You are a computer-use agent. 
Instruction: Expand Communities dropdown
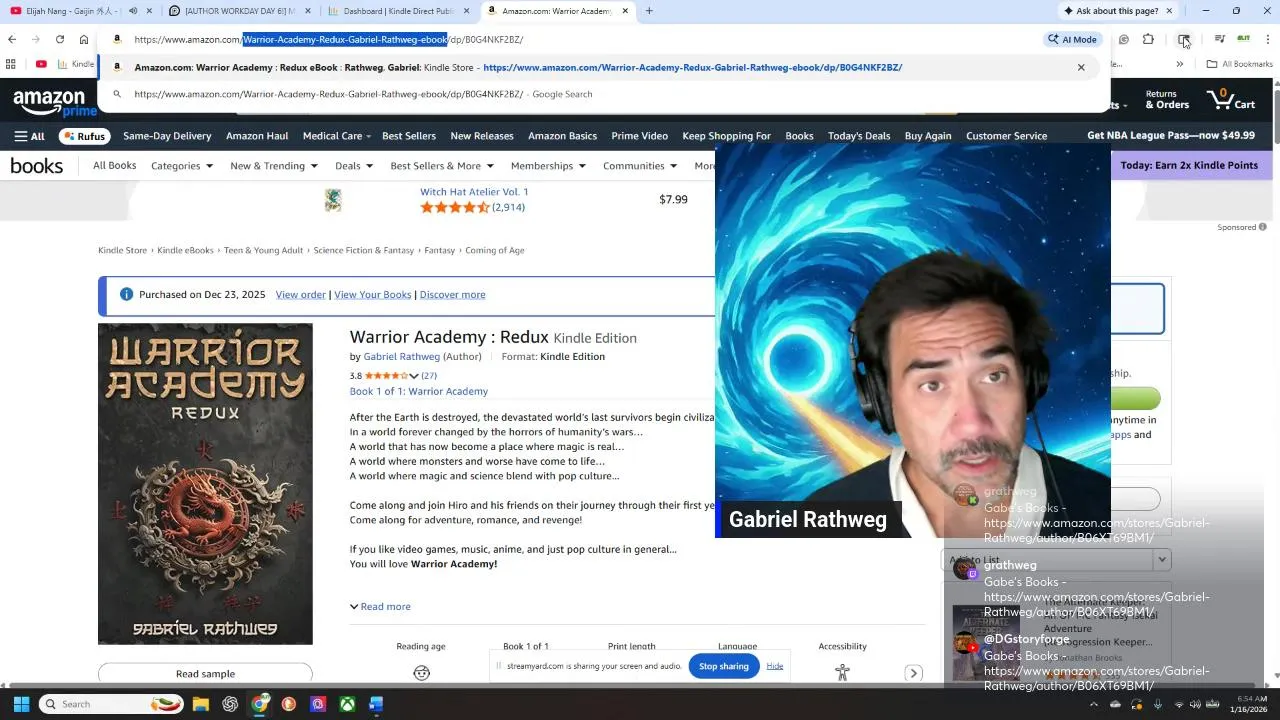(x=640, y=166)
